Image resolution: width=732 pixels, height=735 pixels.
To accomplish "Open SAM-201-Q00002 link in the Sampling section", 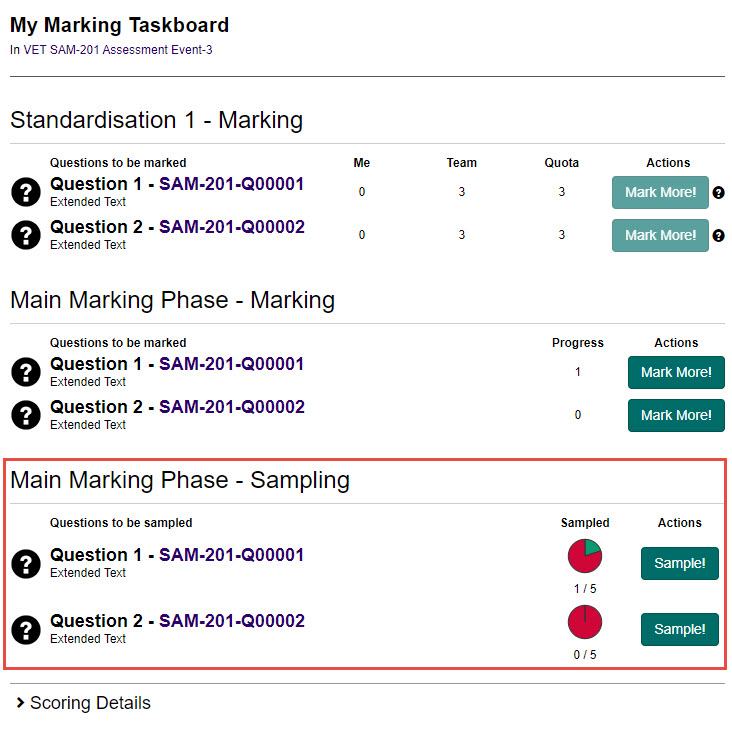I will click(231, 621).
